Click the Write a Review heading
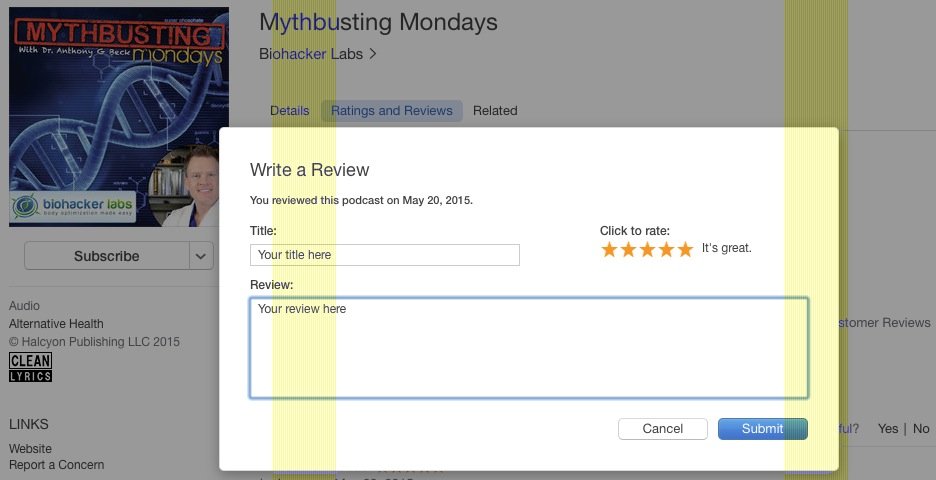This screenshot has height=480, width=936. 309,170
